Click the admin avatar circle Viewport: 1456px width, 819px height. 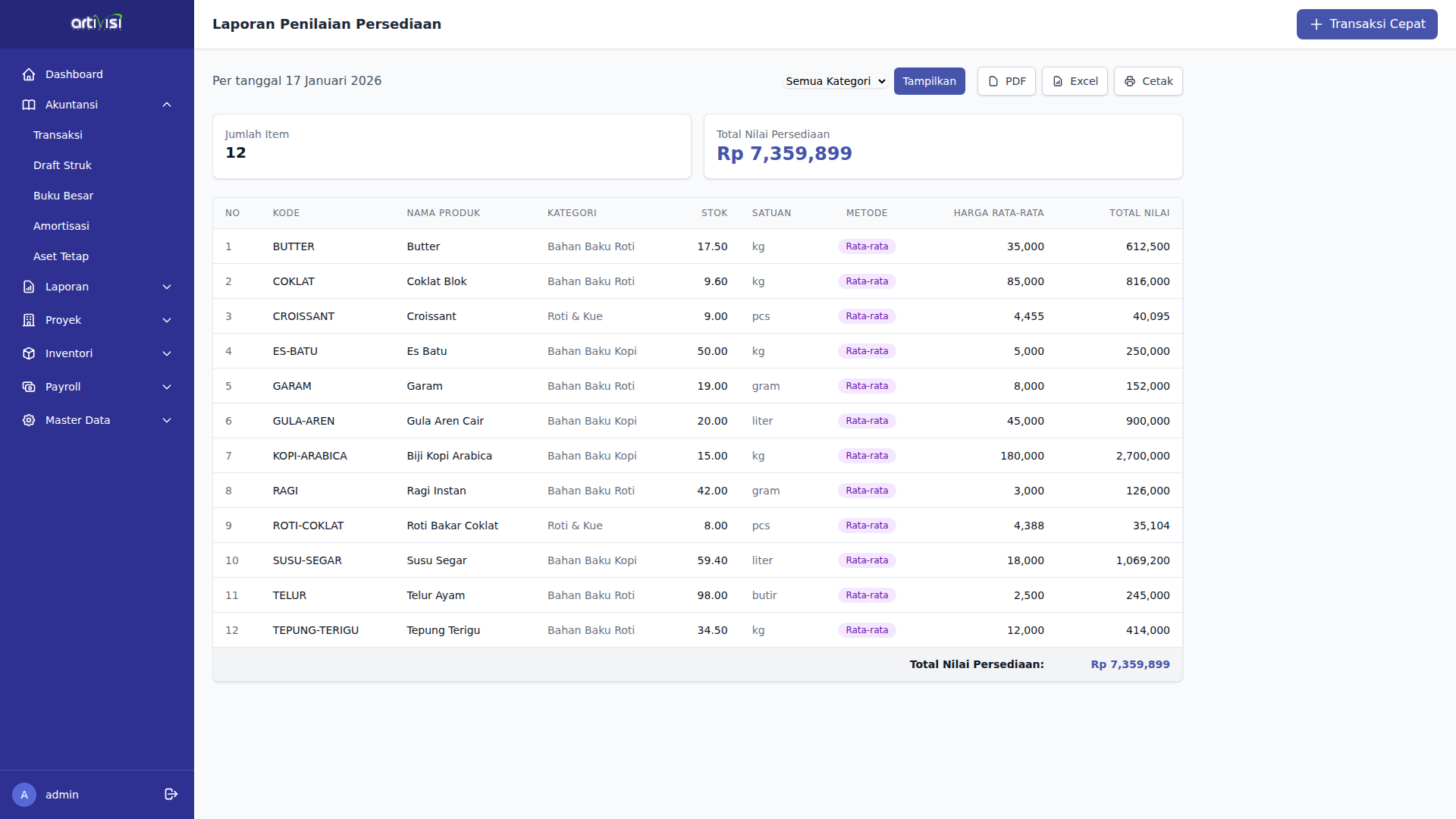point(24,795)
